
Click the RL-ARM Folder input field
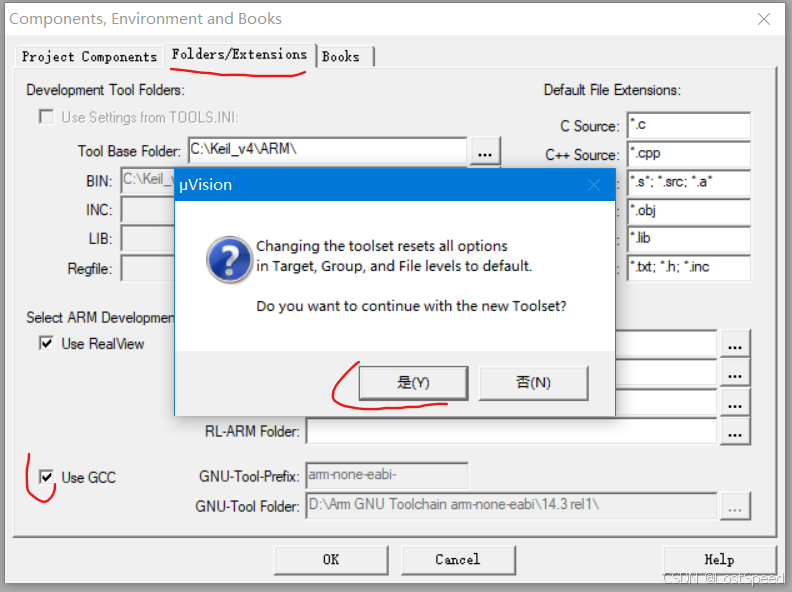click(x=511, y=431)
